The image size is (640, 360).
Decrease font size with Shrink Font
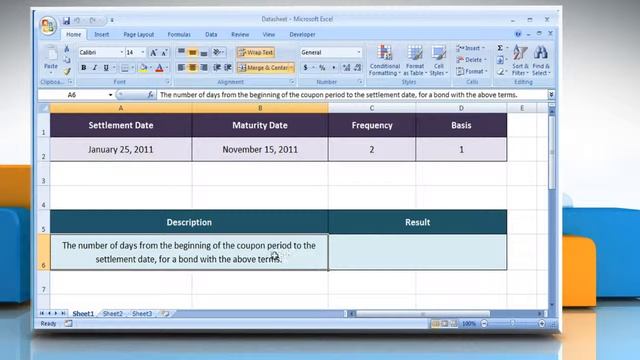click(164, 53)
